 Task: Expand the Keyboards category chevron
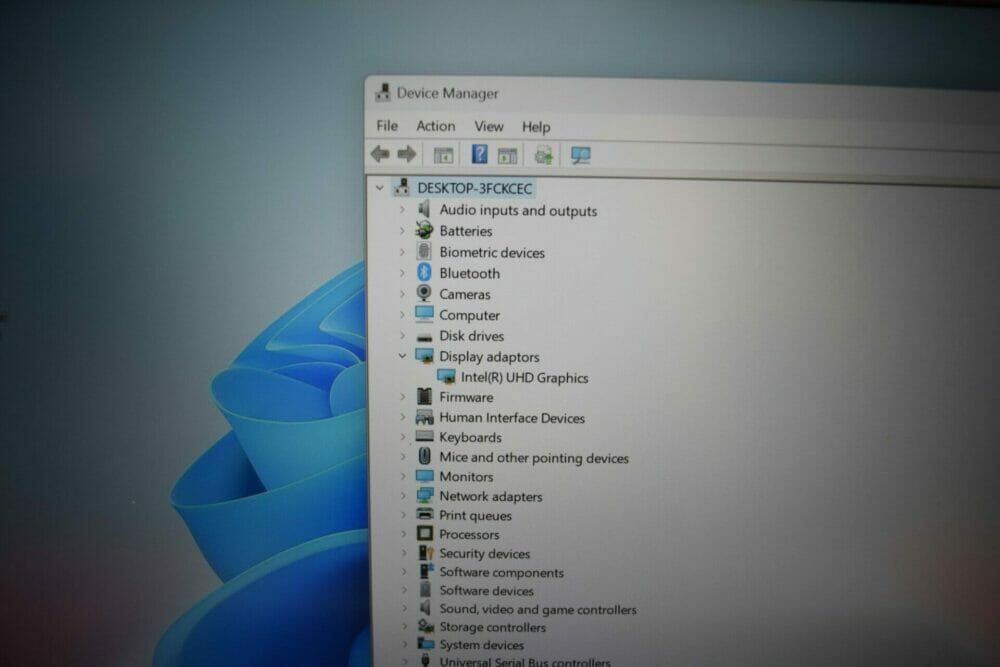(402, 437)
